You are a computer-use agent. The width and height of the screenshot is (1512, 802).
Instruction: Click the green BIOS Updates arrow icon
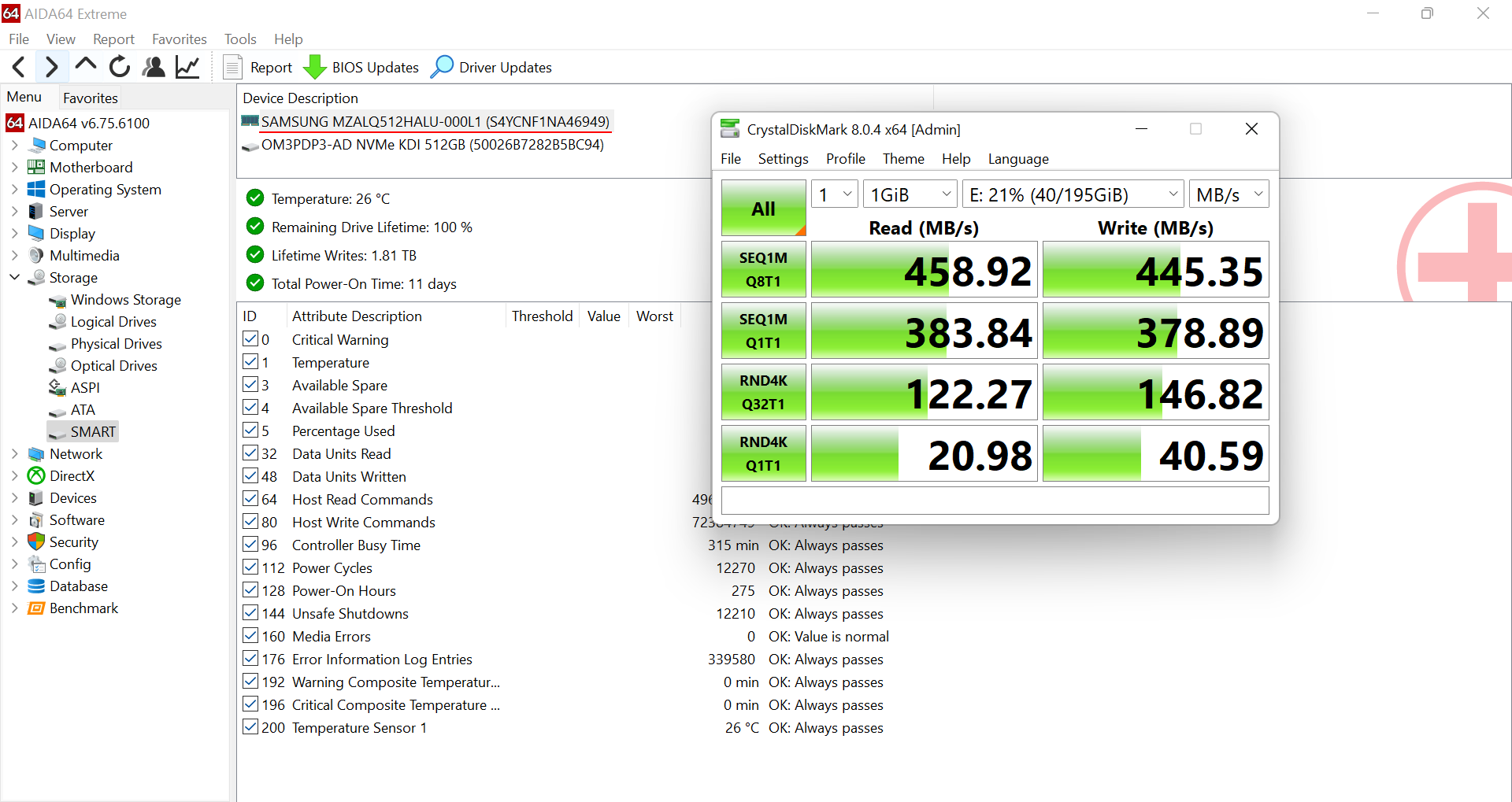pos(315,67)
